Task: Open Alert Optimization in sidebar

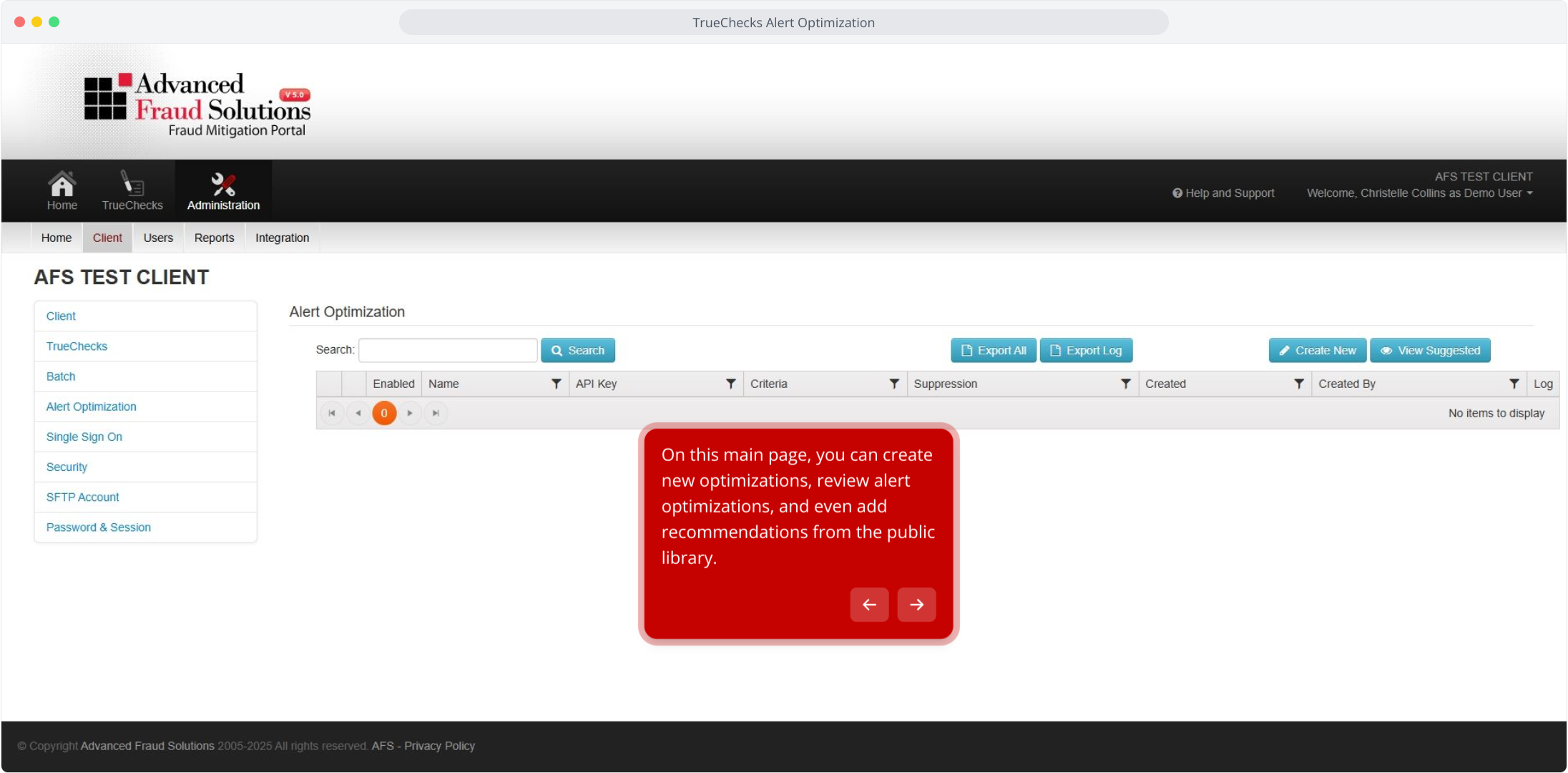Action: [145, 407]
